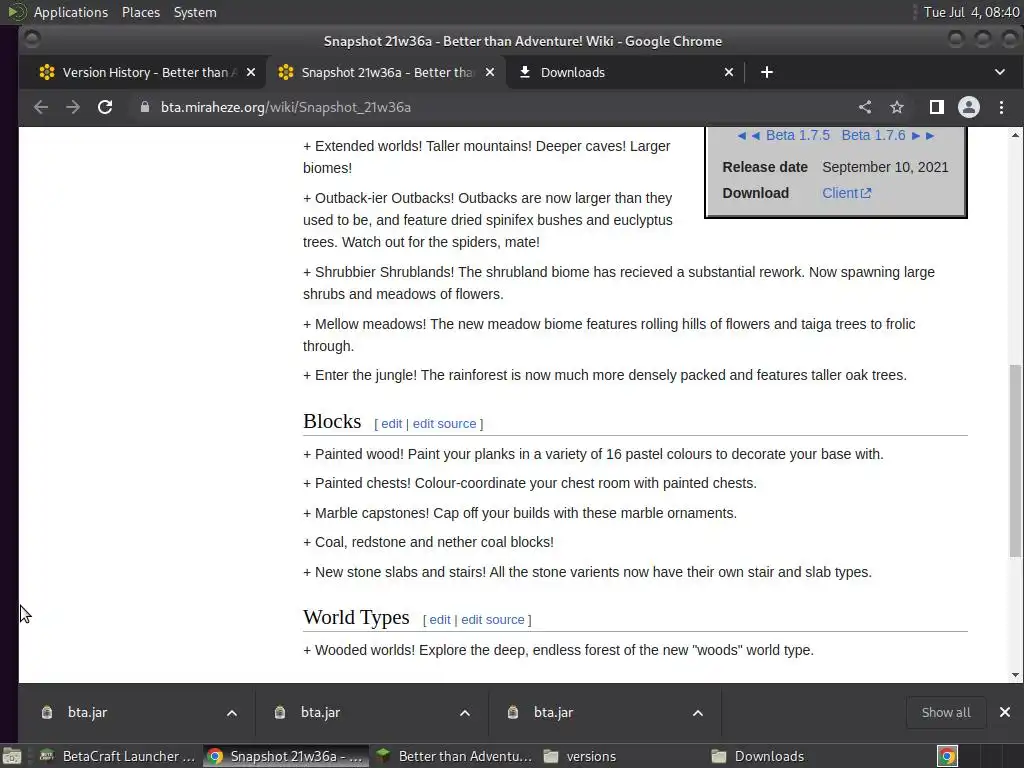Image resolution: width=1024 pixels, height=768 pixels.
Task: Click the World Types section heading
Action: click(356, 617)
